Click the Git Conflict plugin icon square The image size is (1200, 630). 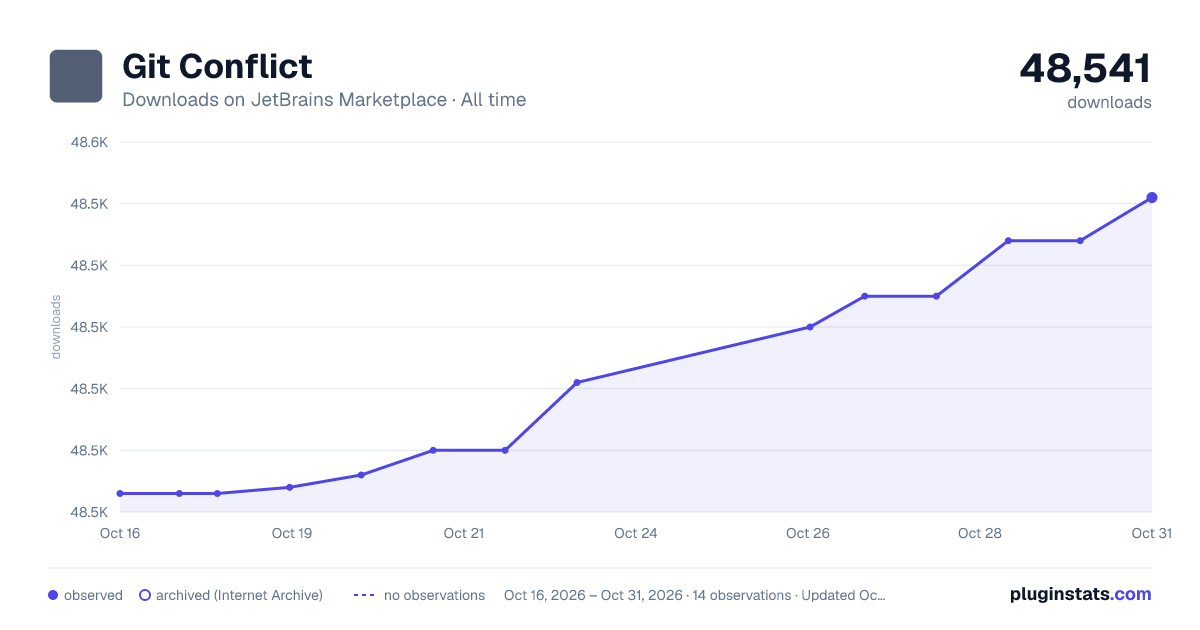tap(76, 76)
